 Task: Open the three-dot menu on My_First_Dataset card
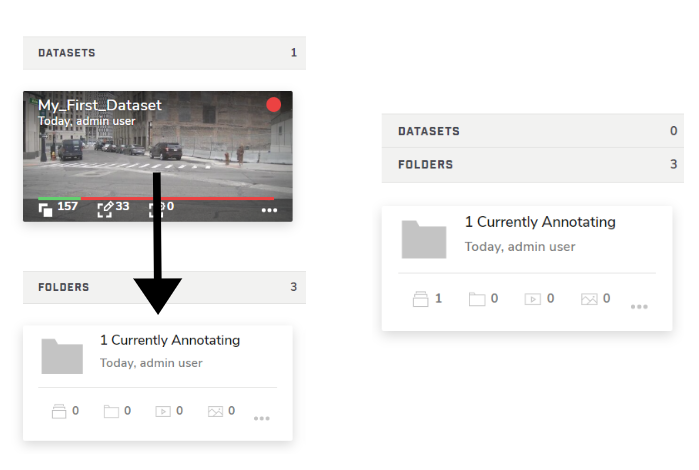coord(269,211)
